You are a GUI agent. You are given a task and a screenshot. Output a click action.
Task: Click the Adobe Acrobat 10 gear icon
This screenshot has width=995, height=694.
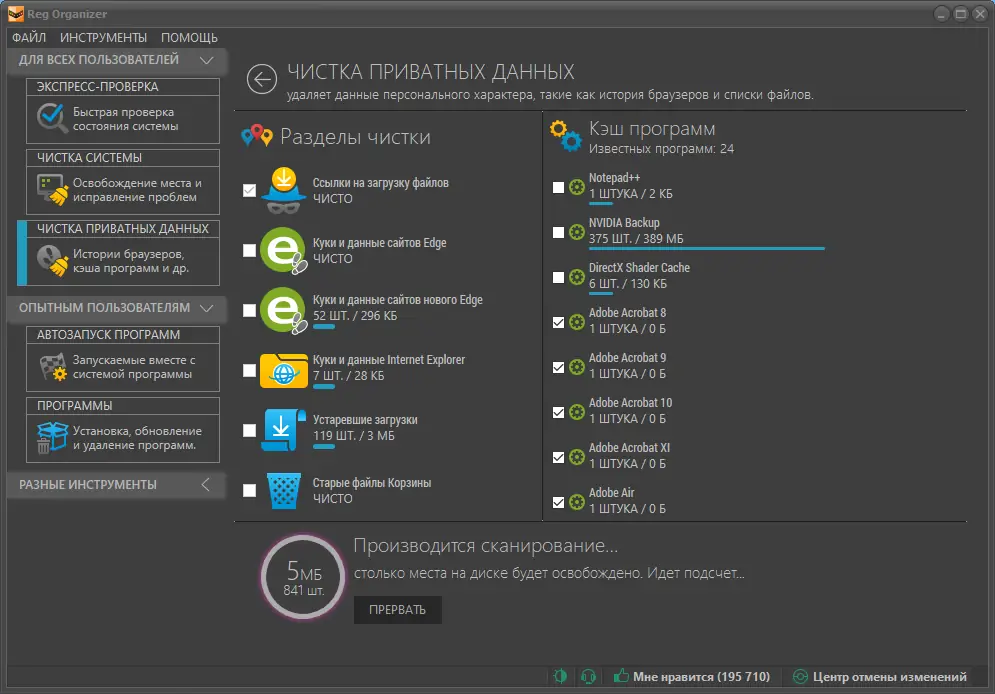(x=576, y=412)
